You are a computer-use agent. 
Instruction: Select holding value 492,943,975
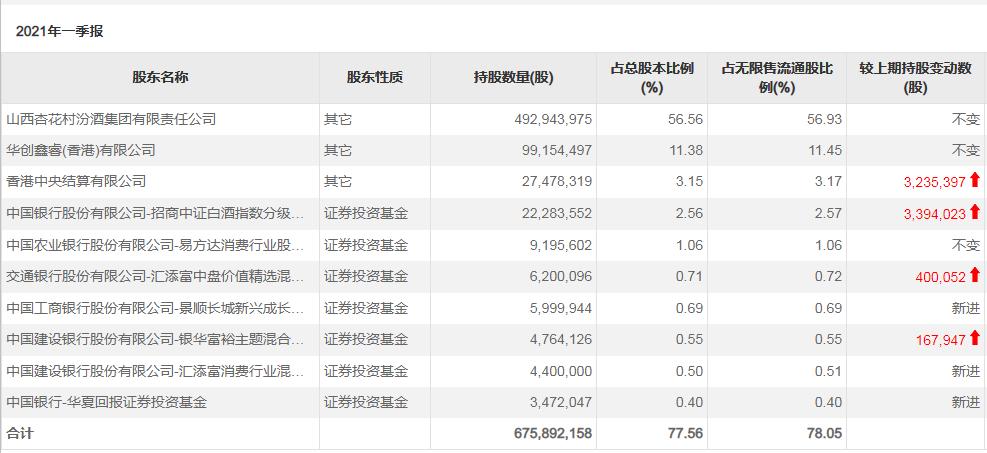(x=553, y=119)
